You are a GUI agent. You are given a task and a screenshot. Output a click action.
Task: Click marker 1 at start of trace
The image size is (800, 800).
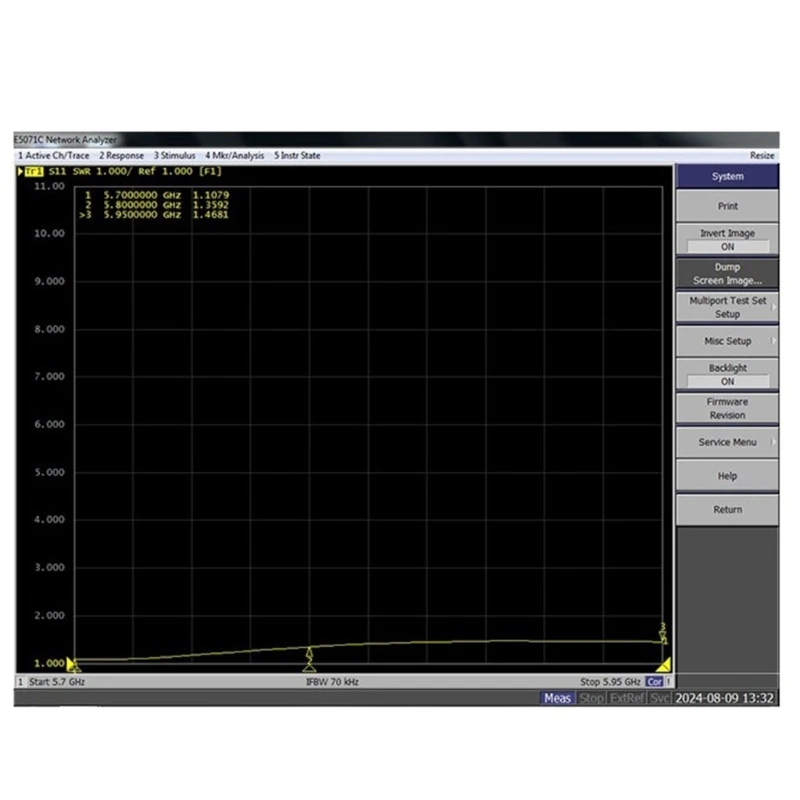coord(75,666)
